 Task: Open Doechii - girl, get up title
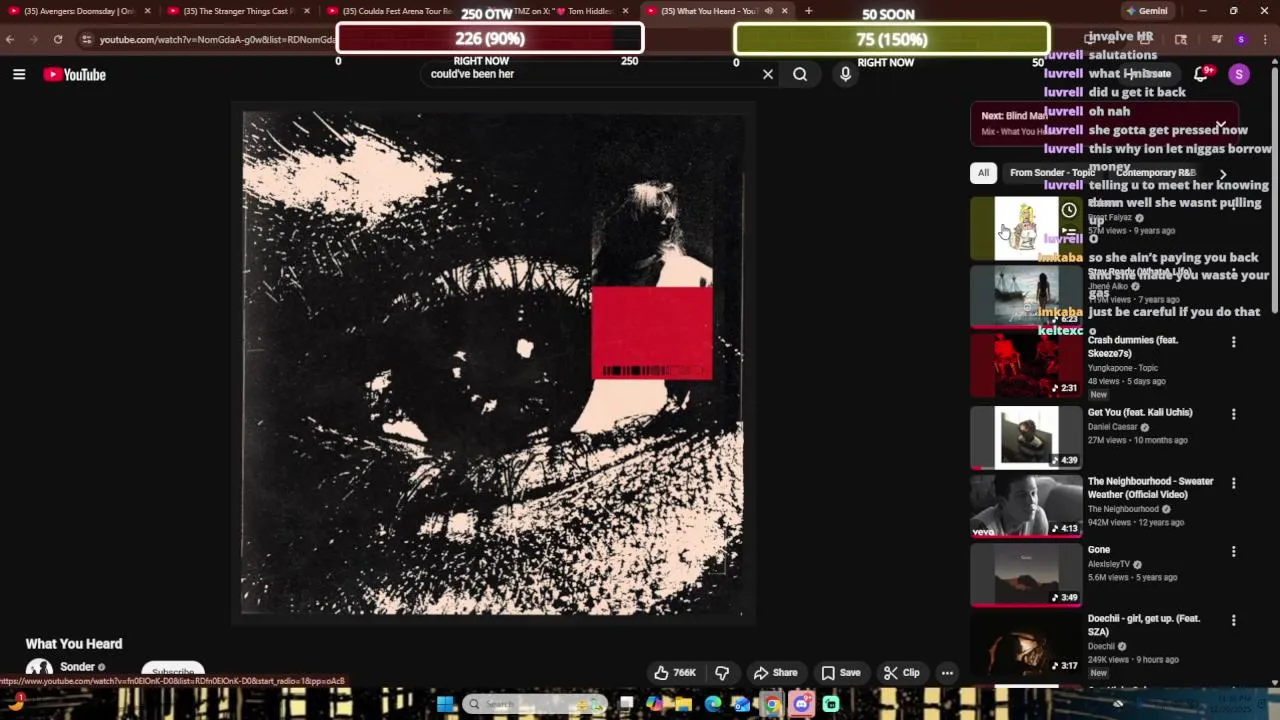coord(1144,625)
